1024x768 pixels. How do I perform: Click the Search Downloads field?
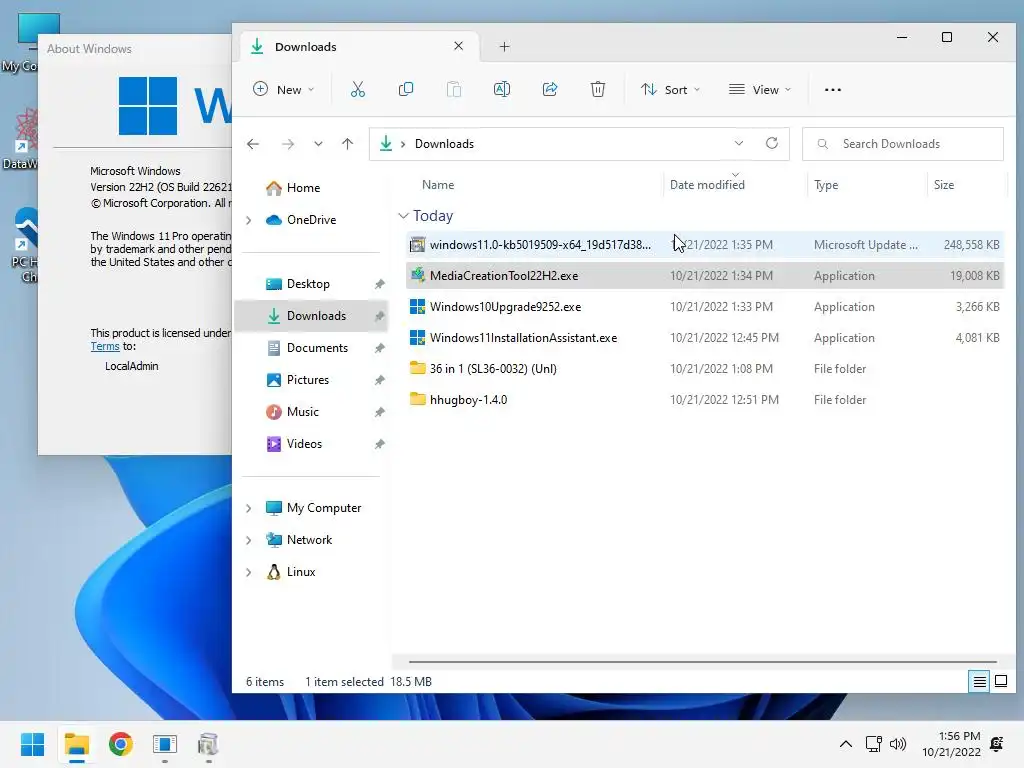click(903, 144)
